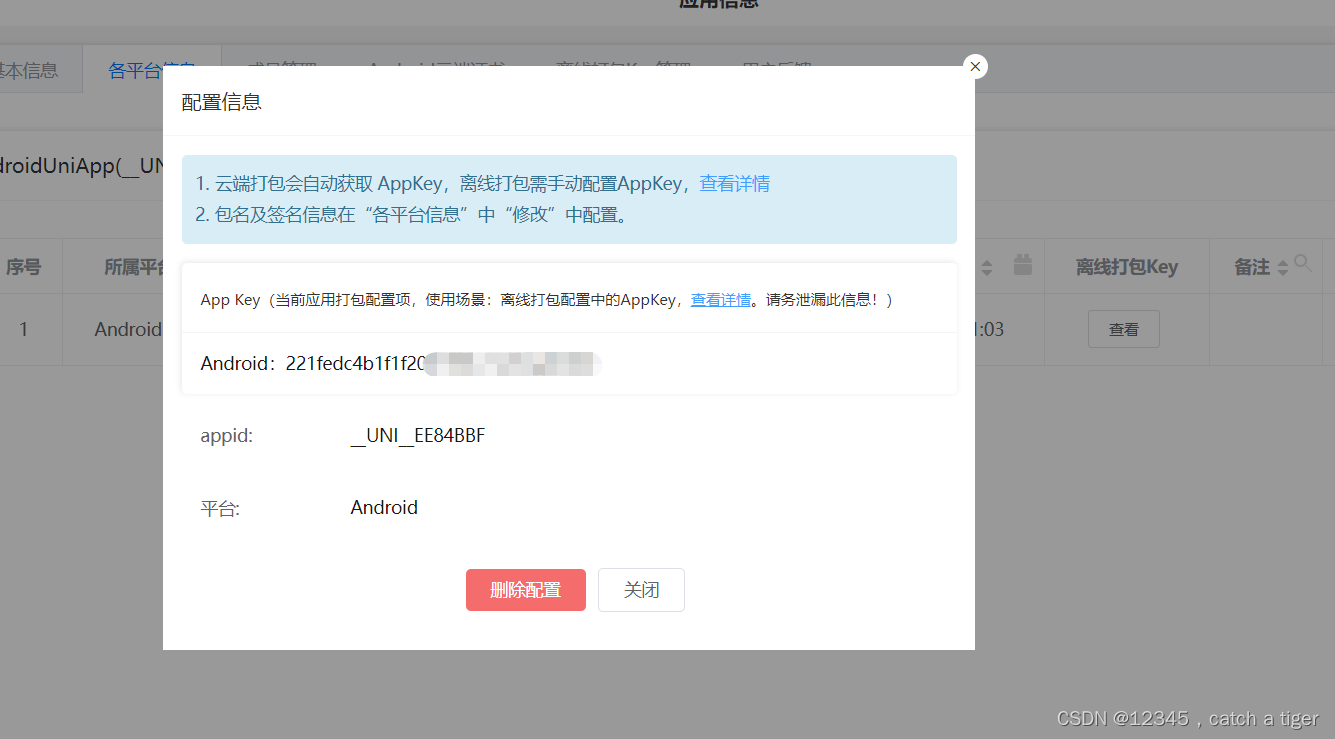Open 查看详情 link in the blue notice
This screenshot has height=739, width=1335.
coord(735,183)
